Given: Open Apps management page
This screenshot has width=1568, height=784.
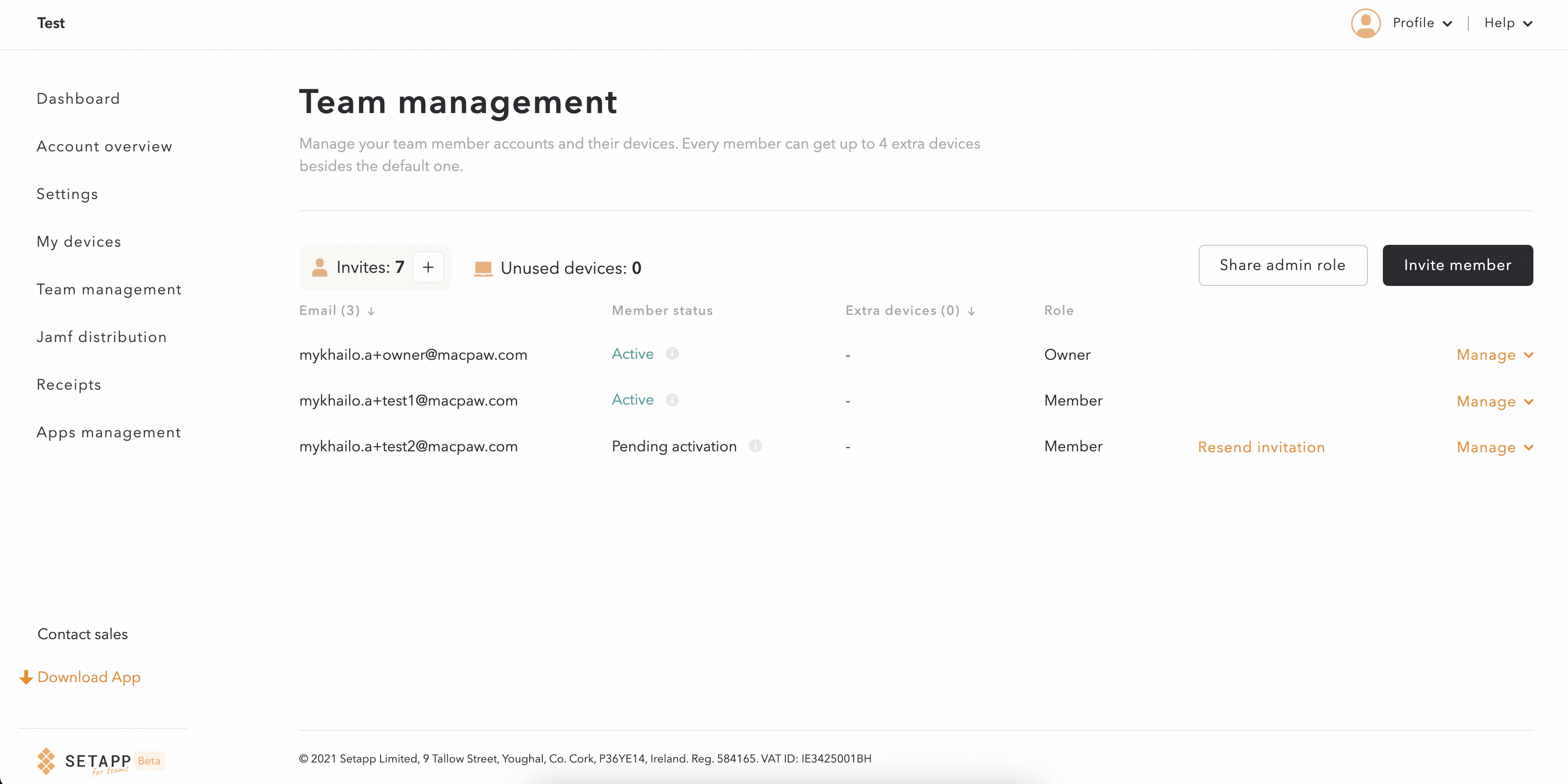Looking at the screenshot, I should tap(109, 433).
